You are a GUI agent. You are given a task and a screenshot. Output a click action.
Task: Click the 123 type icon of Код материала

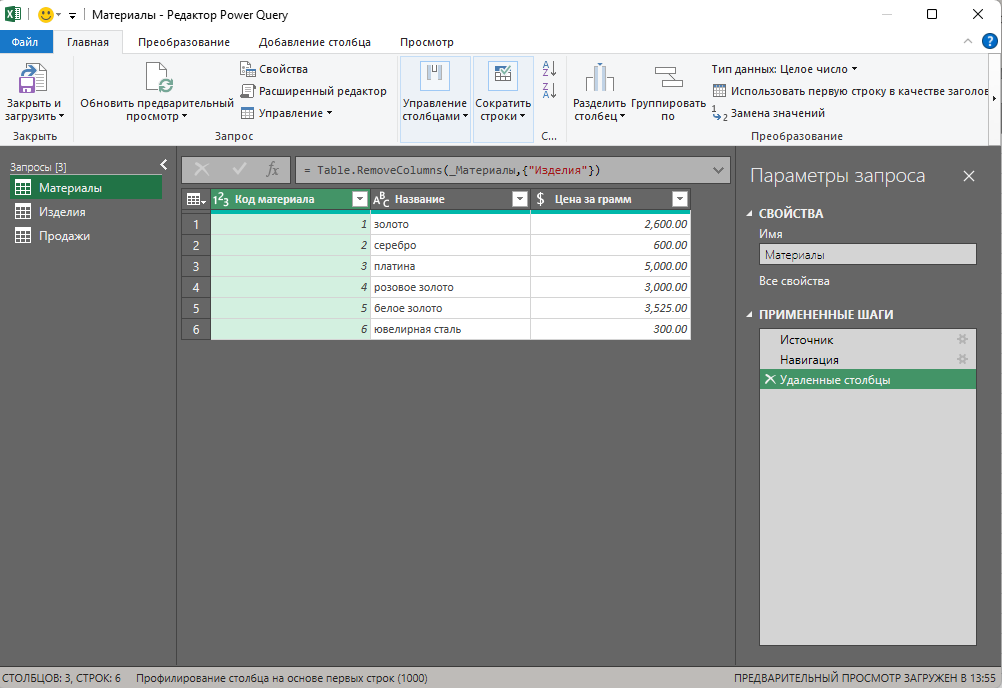tap(220, 199)
